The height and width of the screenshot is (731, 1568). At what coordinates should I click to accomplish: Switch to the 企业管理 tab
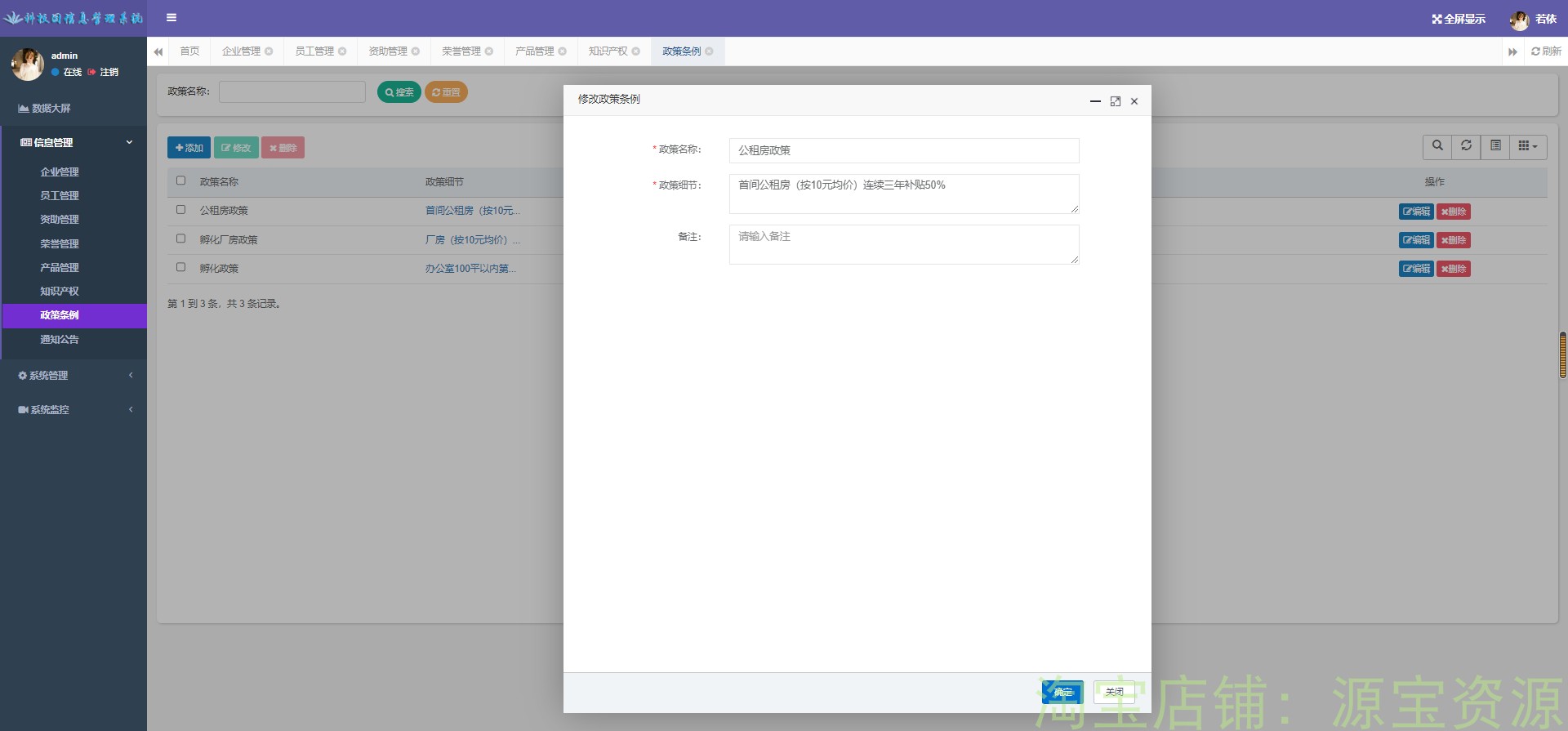click(241, 51)
